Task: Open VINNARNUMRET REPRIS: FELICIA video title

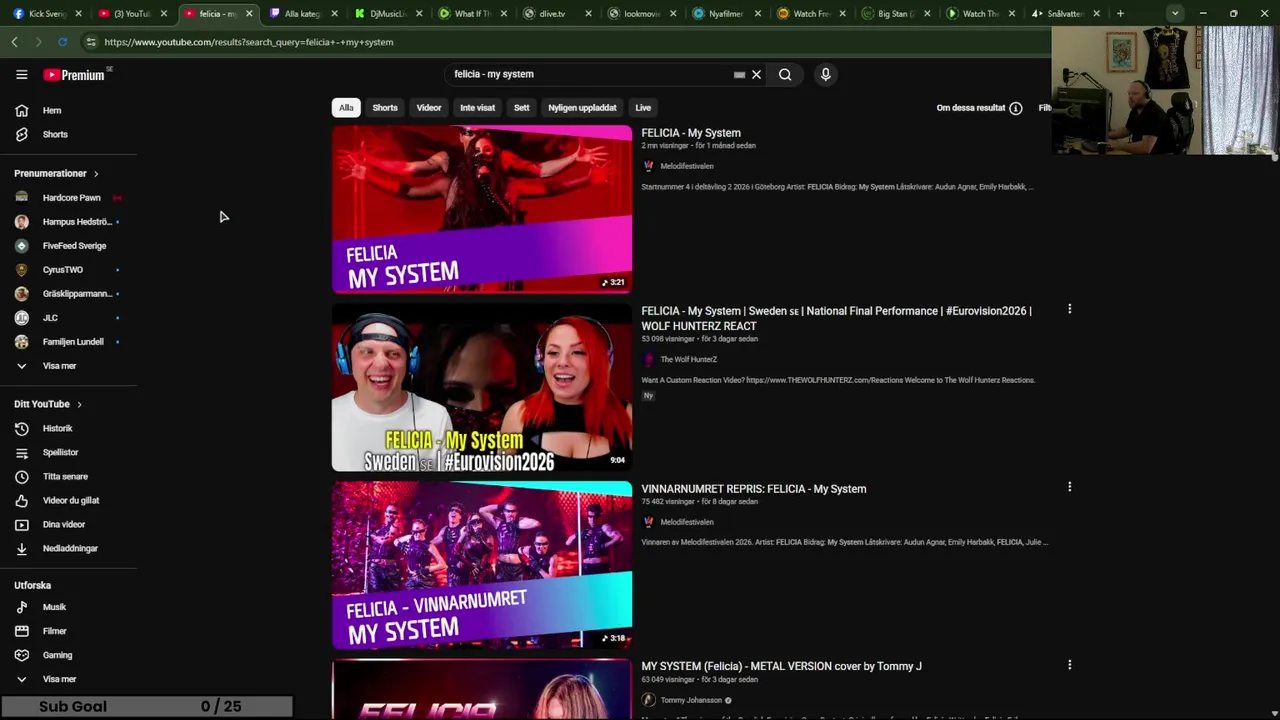Action: point(754,489)
